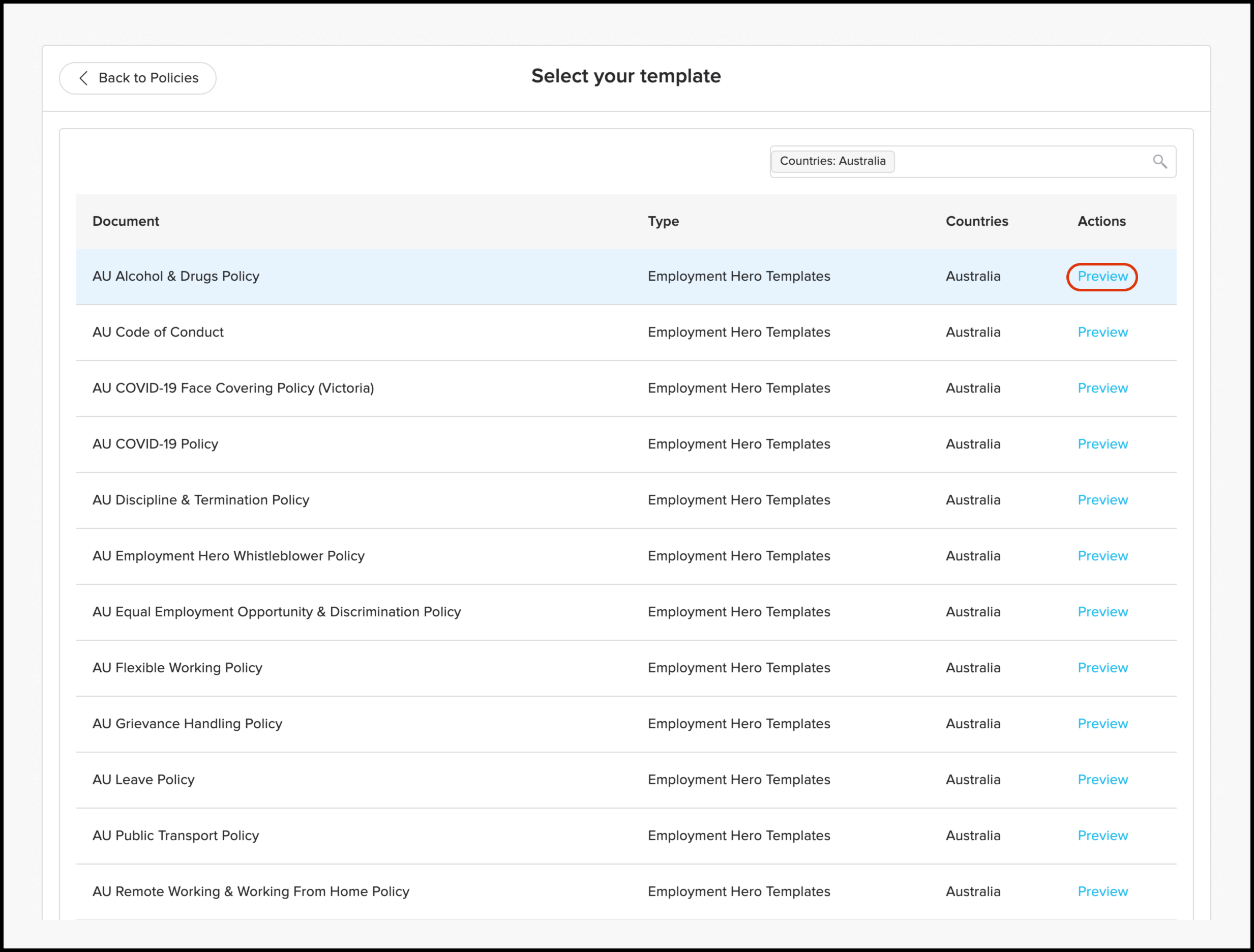Image resolution: width=1254 pixels, height=952 pixels.
Task: Select AU COVID-19 Face Covering Policy (Victoria)
Action: coord(233,389)
